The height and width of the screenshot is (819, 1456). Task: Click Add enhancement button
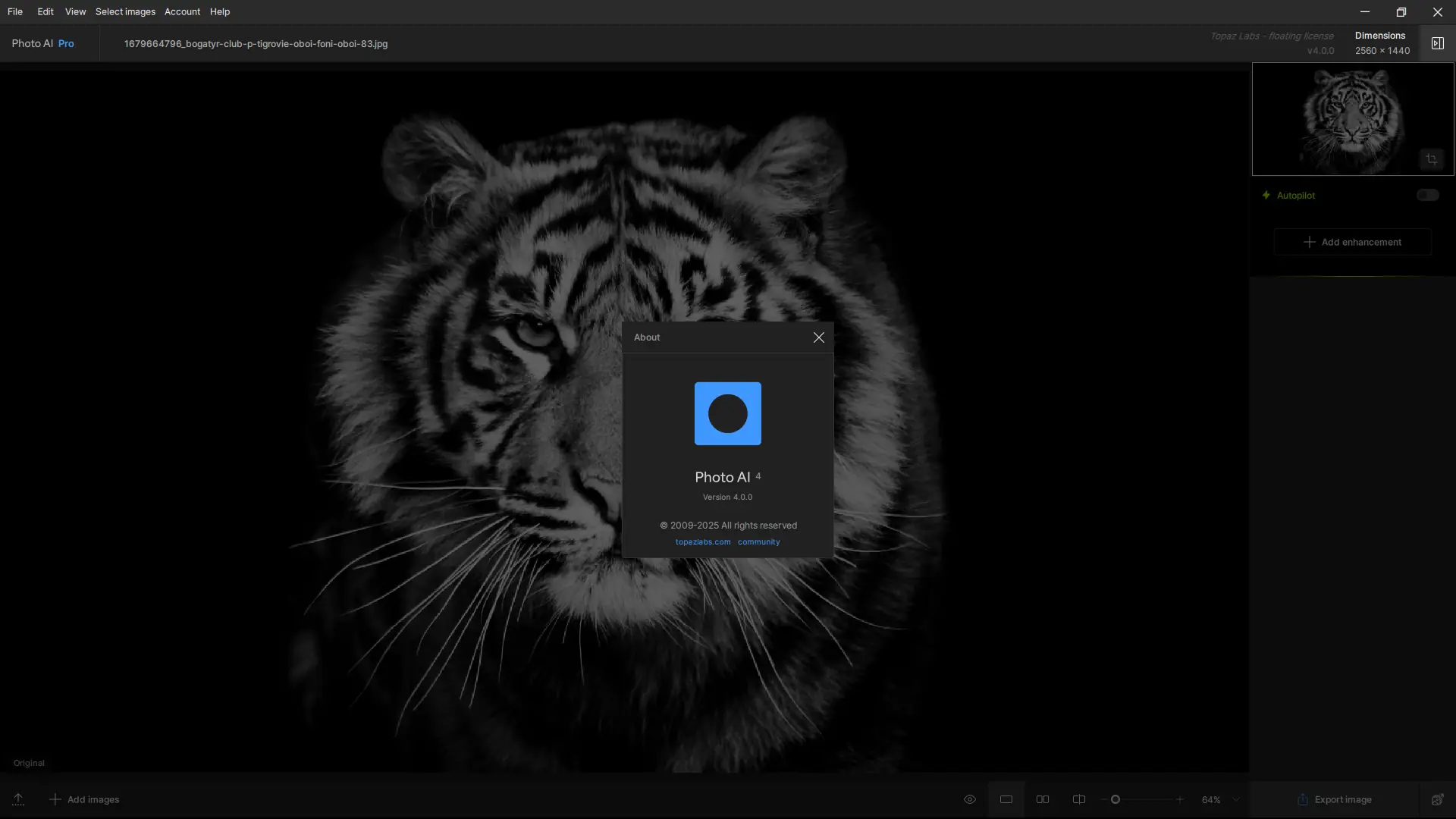(x=1352, y=242)
